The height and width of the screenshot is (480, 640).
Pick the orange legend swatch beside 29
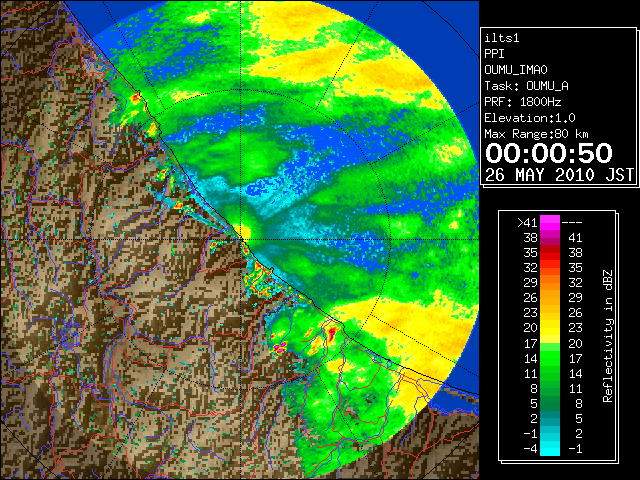click(550, 282)
